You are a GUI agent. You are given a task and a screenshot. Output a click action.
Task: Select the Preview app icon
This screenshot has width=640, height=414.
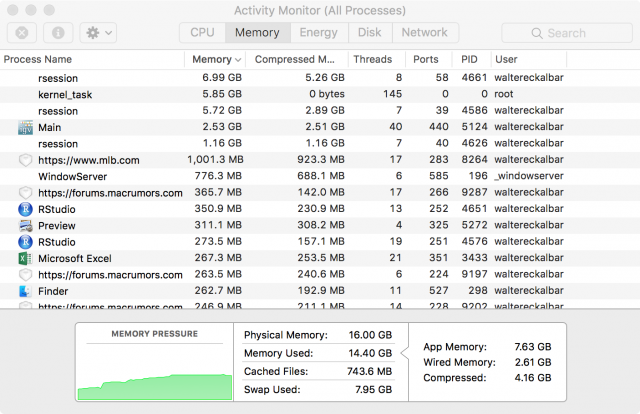point(25,225)
